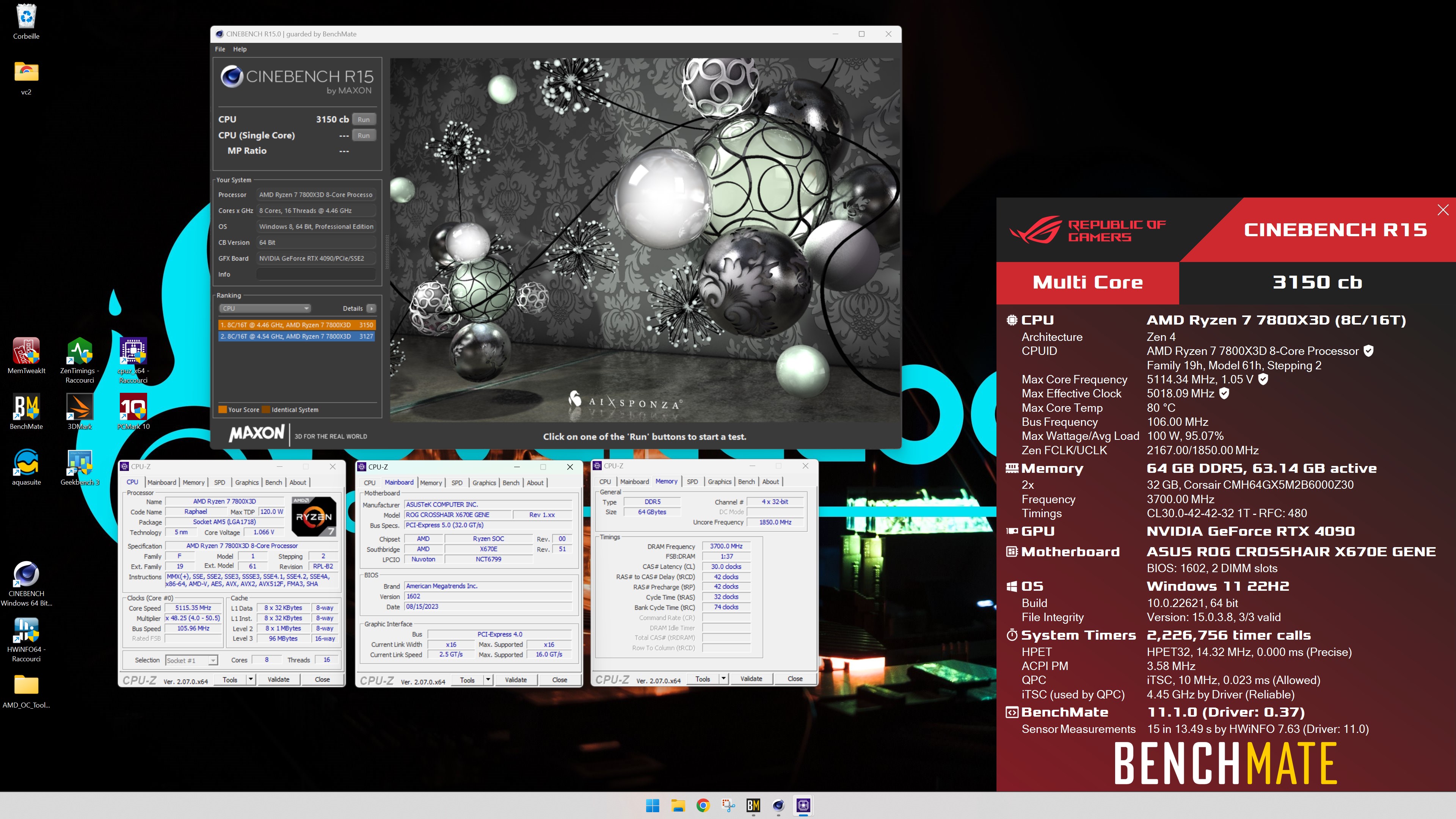Screen dimensions: 1456x819
Task: Click Validate in CPU-Z CPU window
Action: pos(278,679)
